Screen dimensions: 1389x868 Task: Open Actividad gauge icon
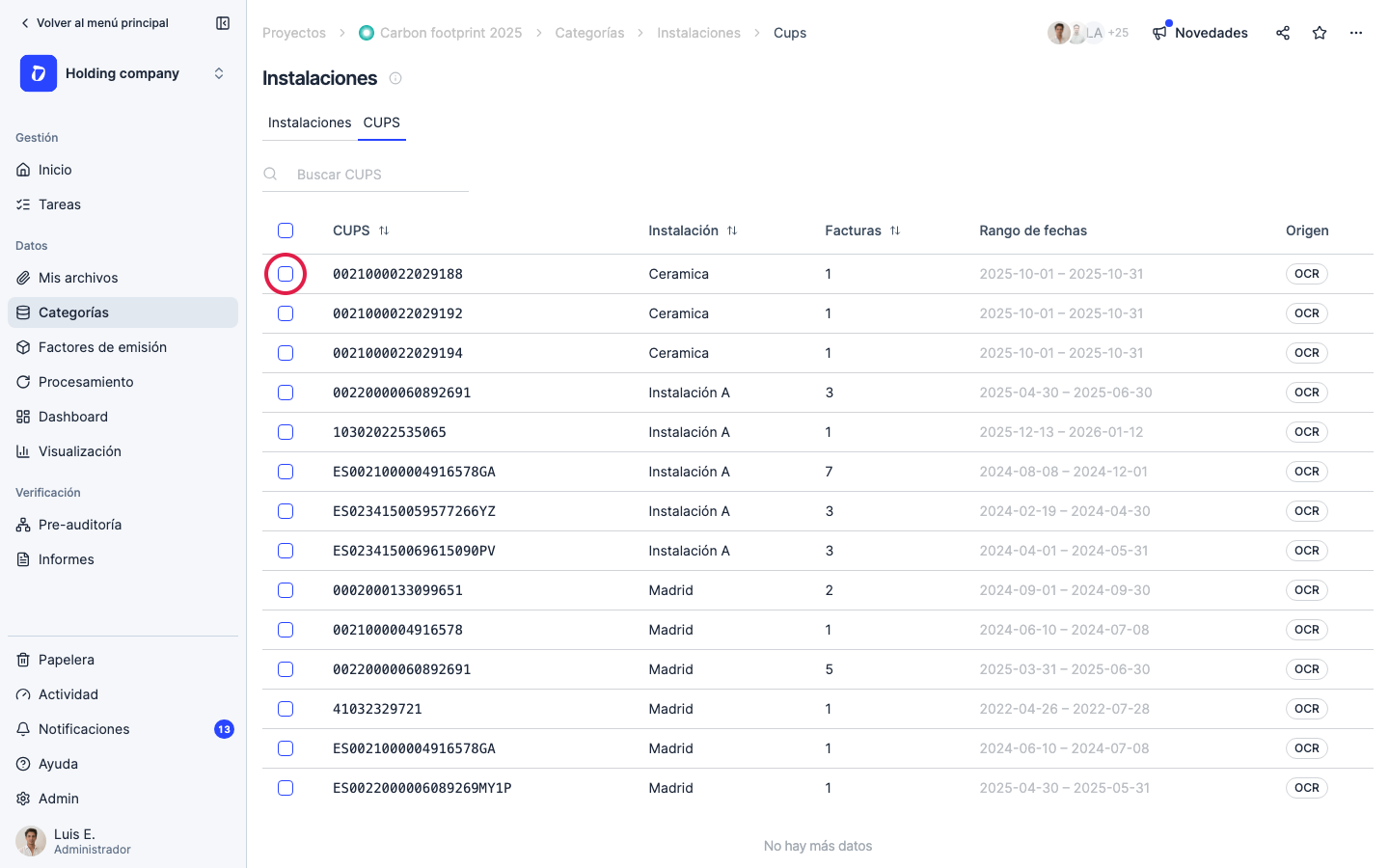click(x=23, y=694)
